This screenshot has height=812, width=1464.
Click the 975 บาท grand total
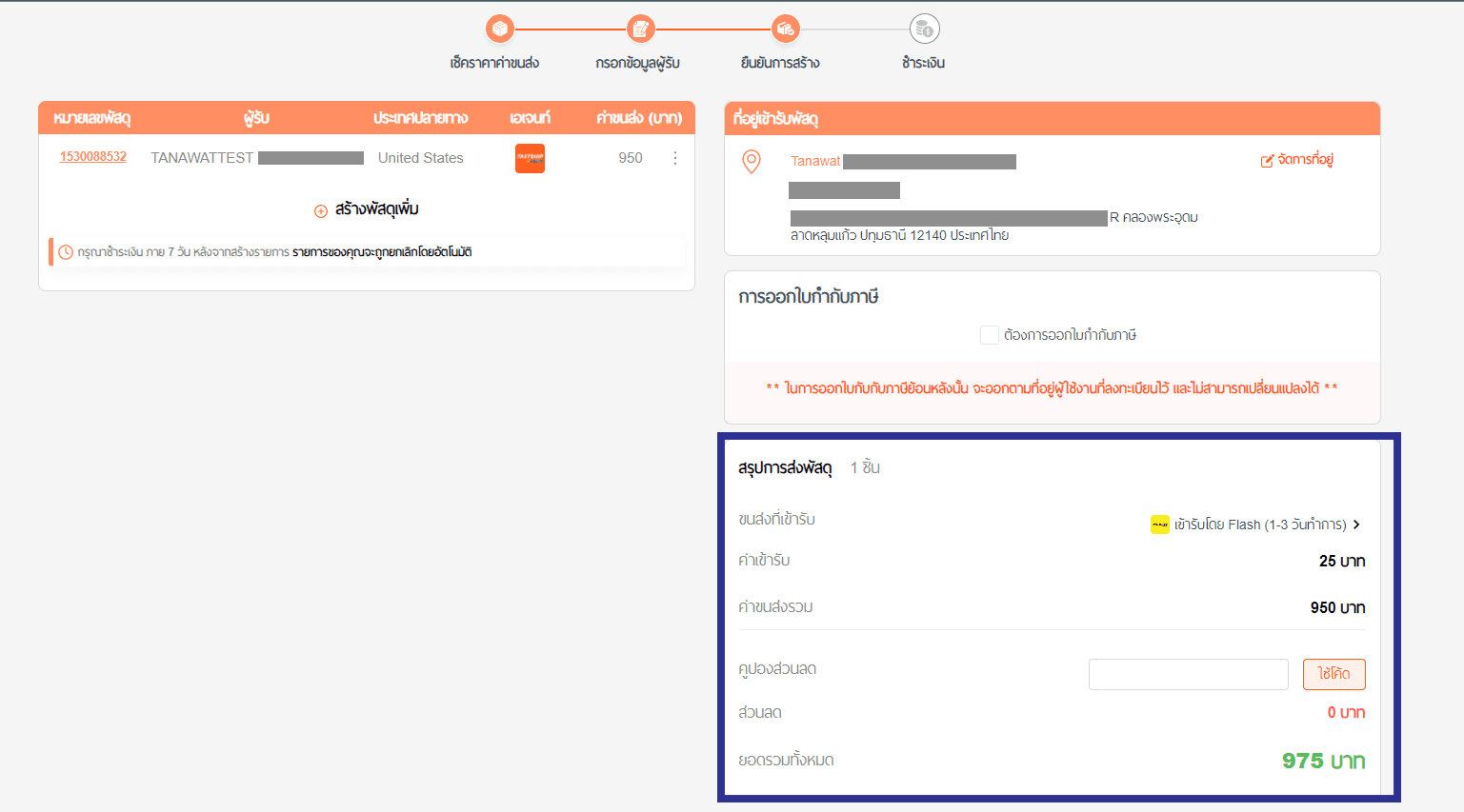click(x=1323, y=761)
